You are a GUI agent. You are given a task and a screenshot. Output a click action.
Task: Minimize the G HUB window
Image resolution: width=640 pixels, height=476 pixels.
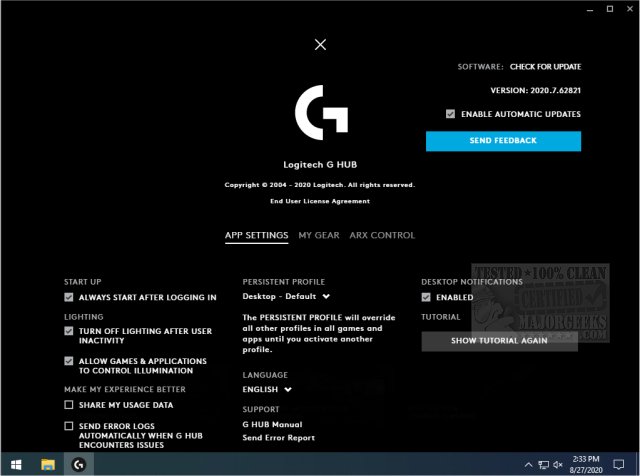pos(590,9)
